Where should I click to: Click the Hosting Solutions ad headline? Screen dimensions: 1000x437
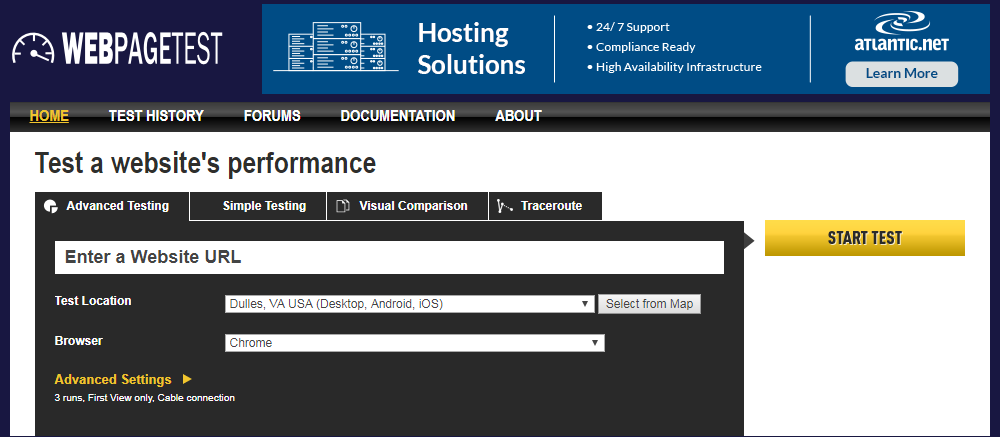coord(471,49)
